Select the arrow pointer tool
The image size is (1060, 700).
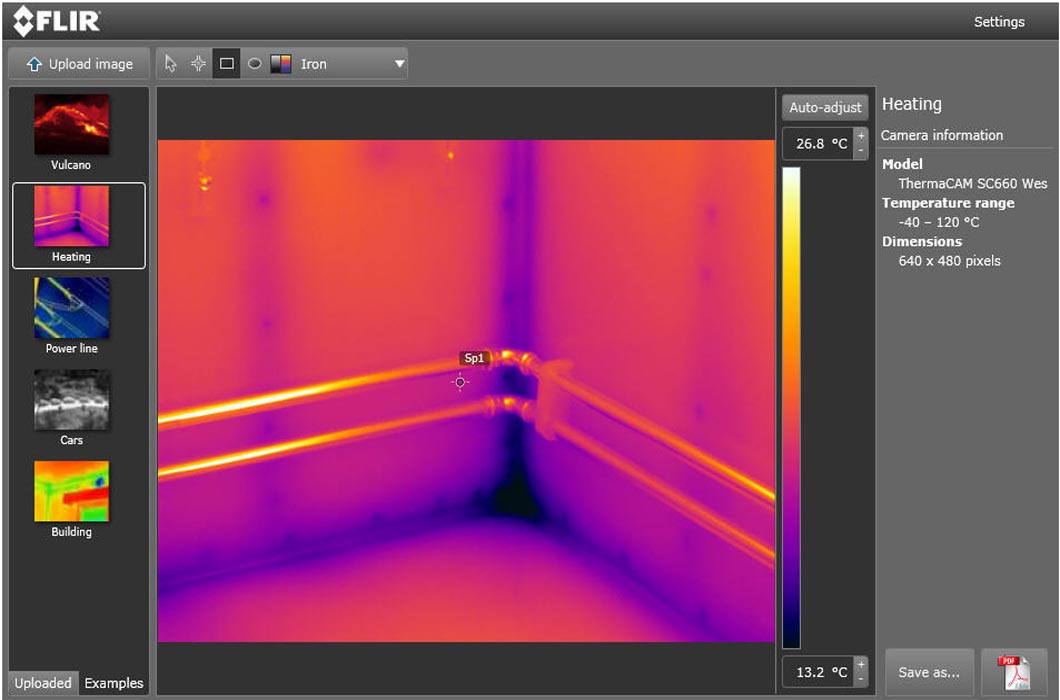(x=171, y=64)
